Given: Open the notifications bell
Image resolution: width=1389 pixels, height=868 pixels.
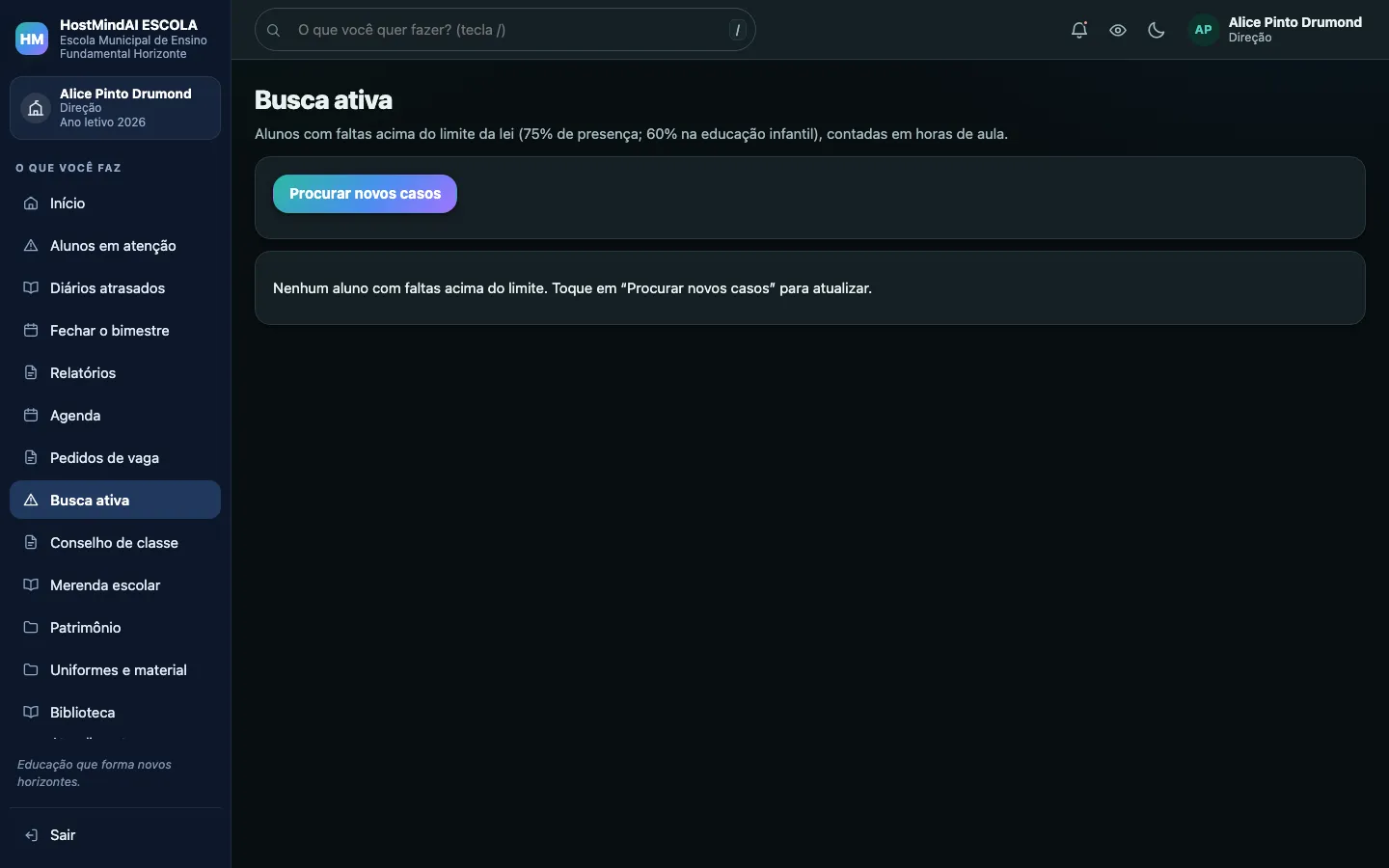Looking at the screenshot, I should click(x=1079, y=30).
